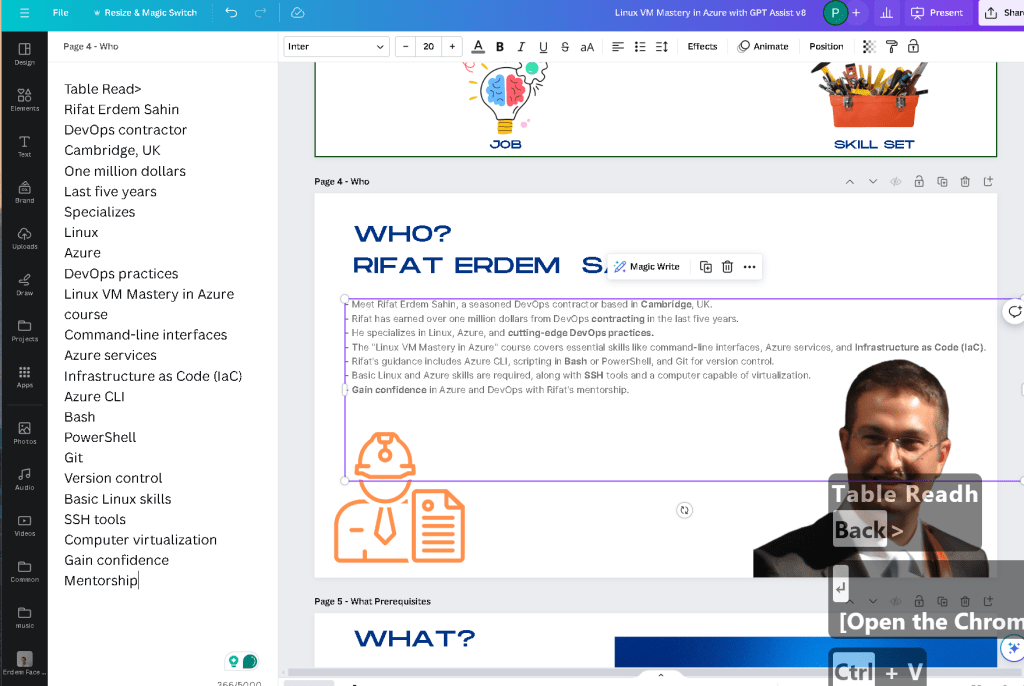Image resolution: width=1024 pixels, height=686 pixels.
Task: Open the Design panel
Action: pyautogui.click(x=24, y=54)
